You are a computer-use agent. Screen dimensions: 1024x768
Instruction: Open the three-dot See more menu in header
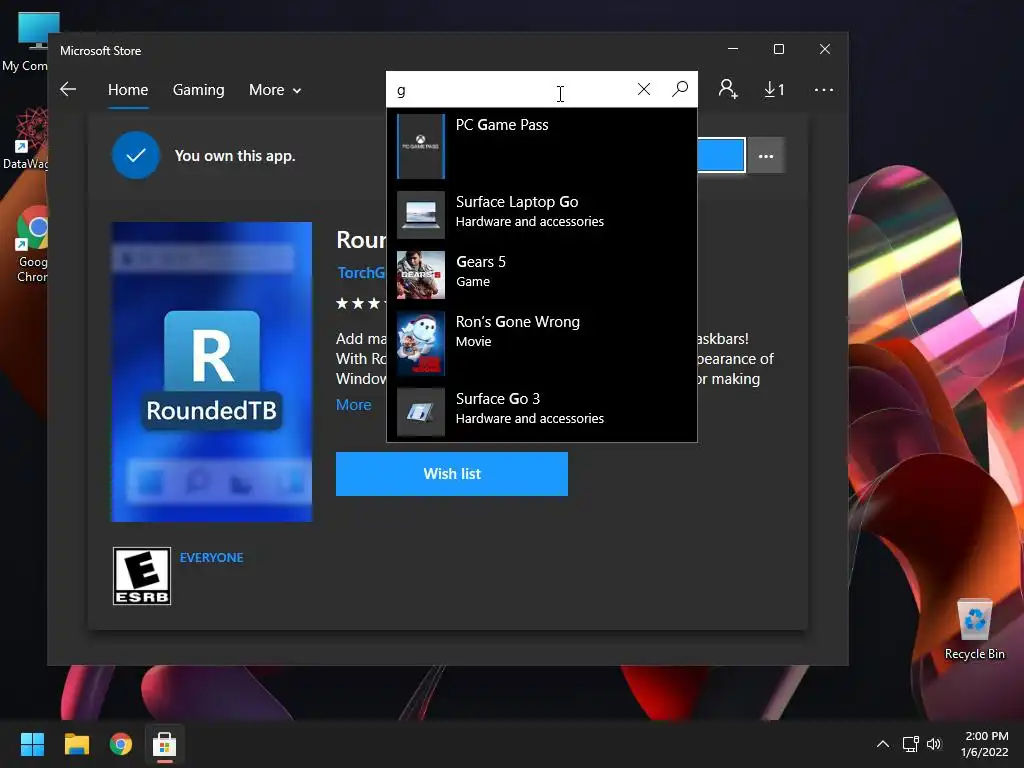tap(824, 89)
